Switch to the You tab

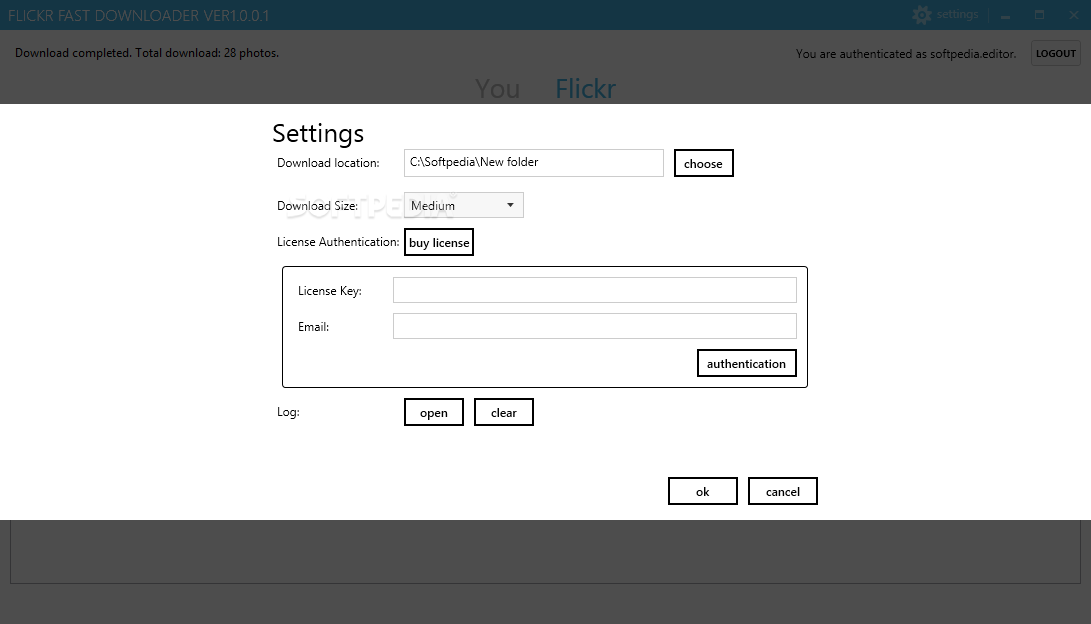497,89
